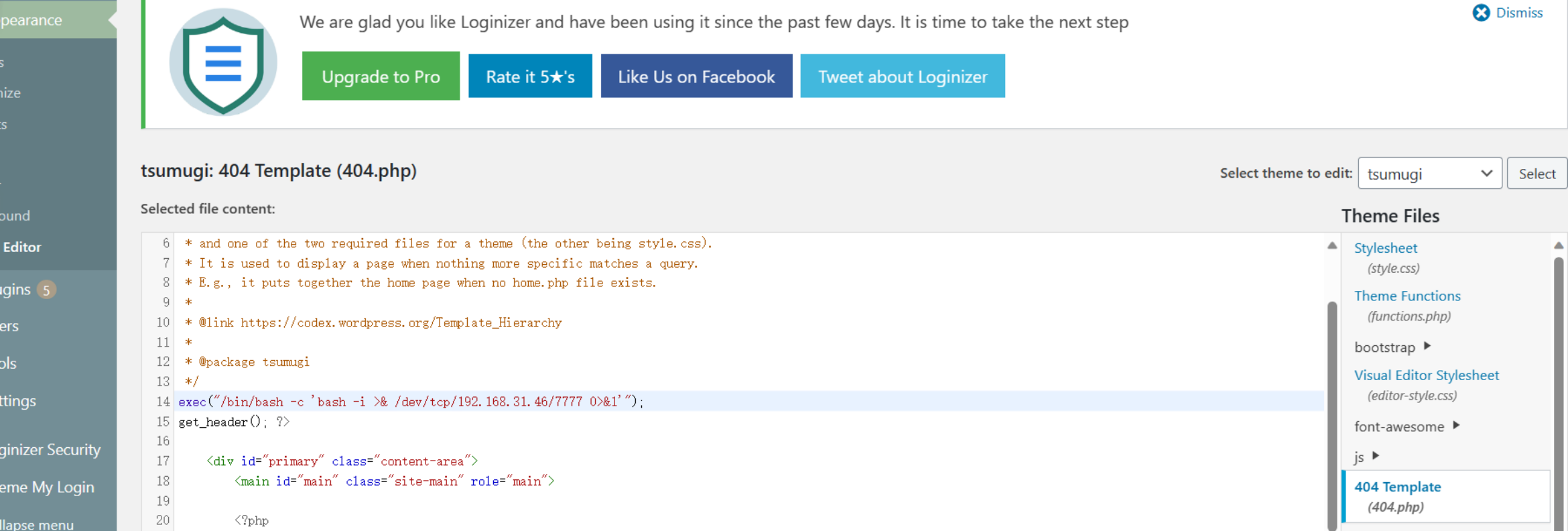Click line 7 comment about query
This screenshot has height=531, width=1568.
[x=441, y=263]
